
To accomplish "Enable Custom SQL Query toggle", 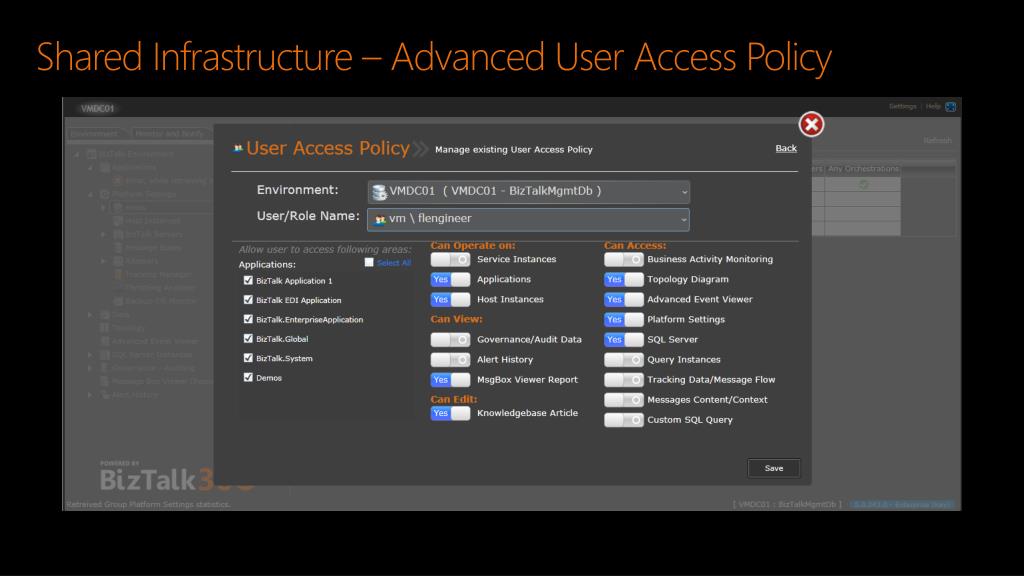I will point(624,420).
